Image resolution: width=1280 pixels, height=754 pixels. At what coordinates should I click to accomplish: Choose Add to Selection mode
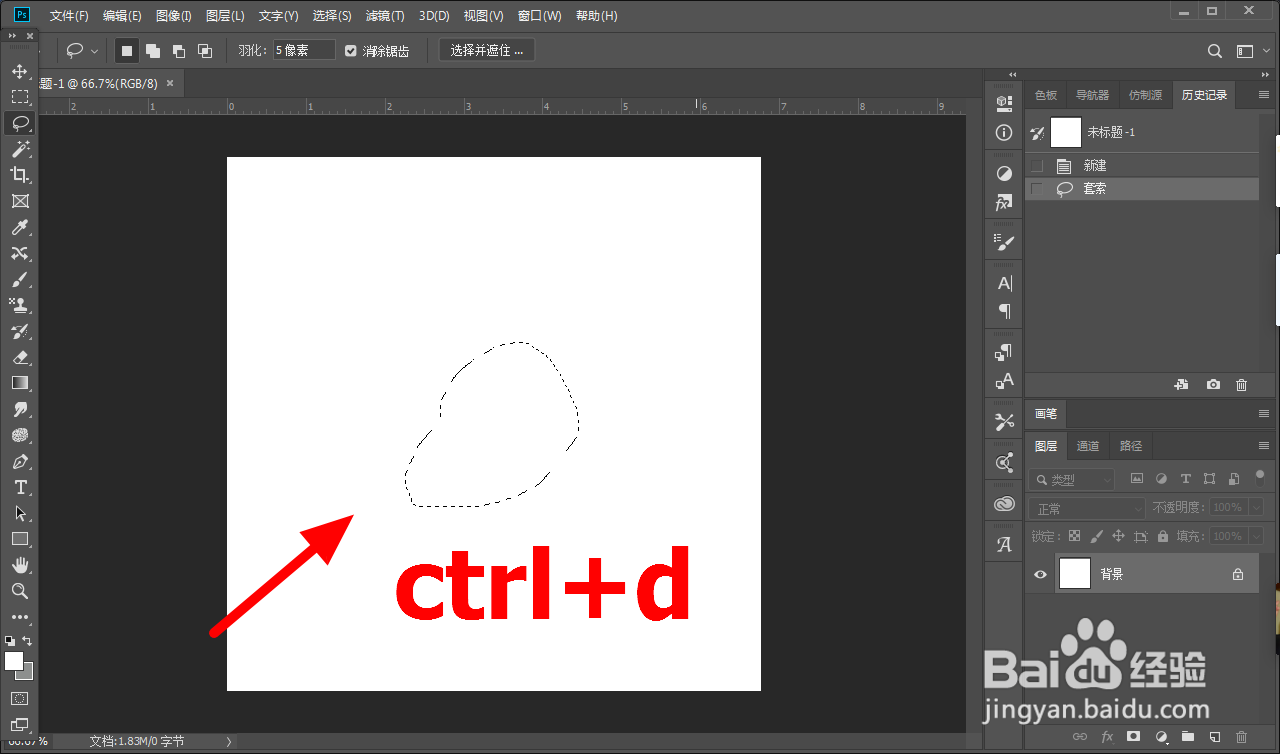(x=153, y=50)
